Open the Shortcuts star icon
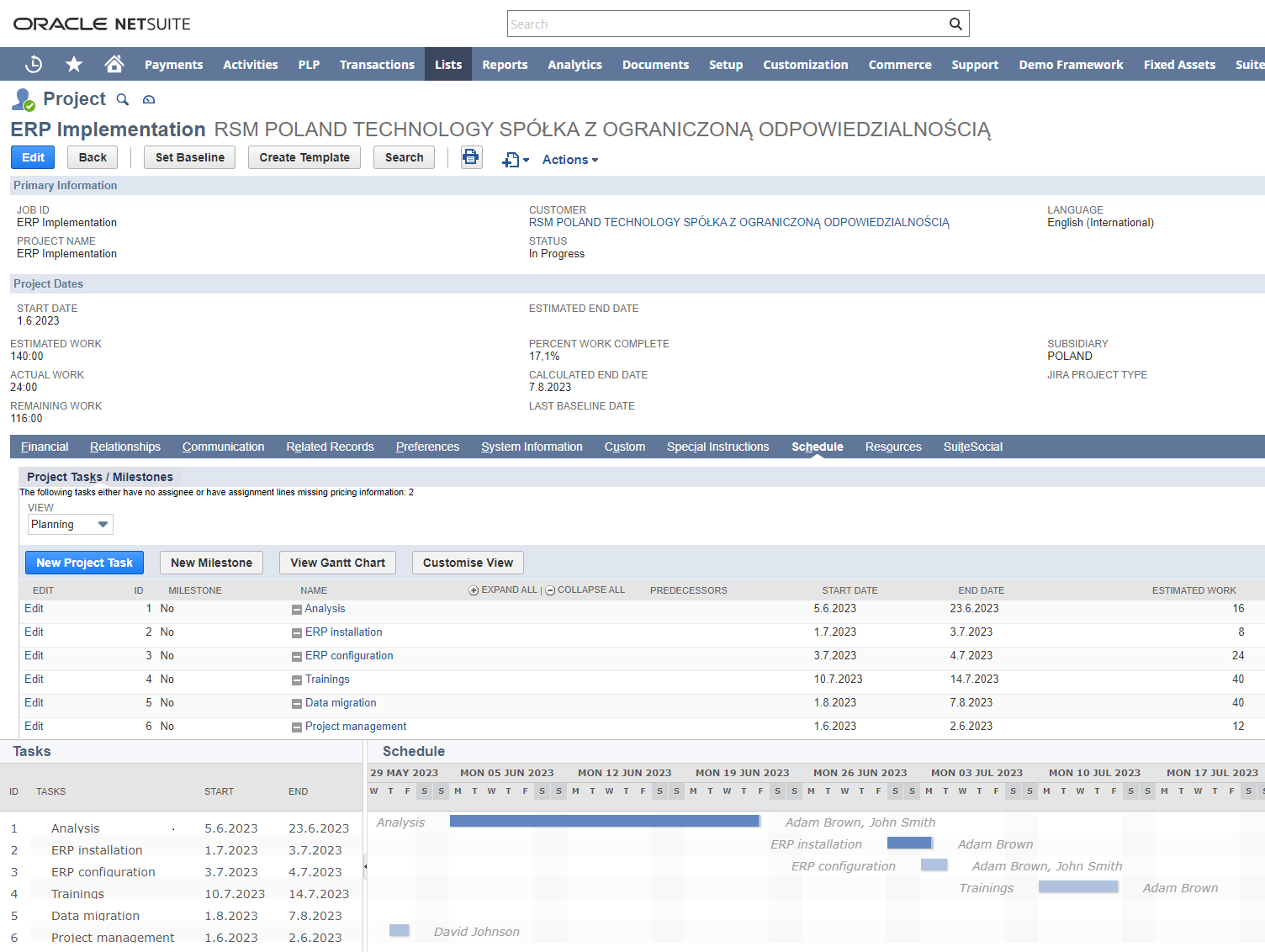This screenshot has height=952, width=1265. coord(74,64)
